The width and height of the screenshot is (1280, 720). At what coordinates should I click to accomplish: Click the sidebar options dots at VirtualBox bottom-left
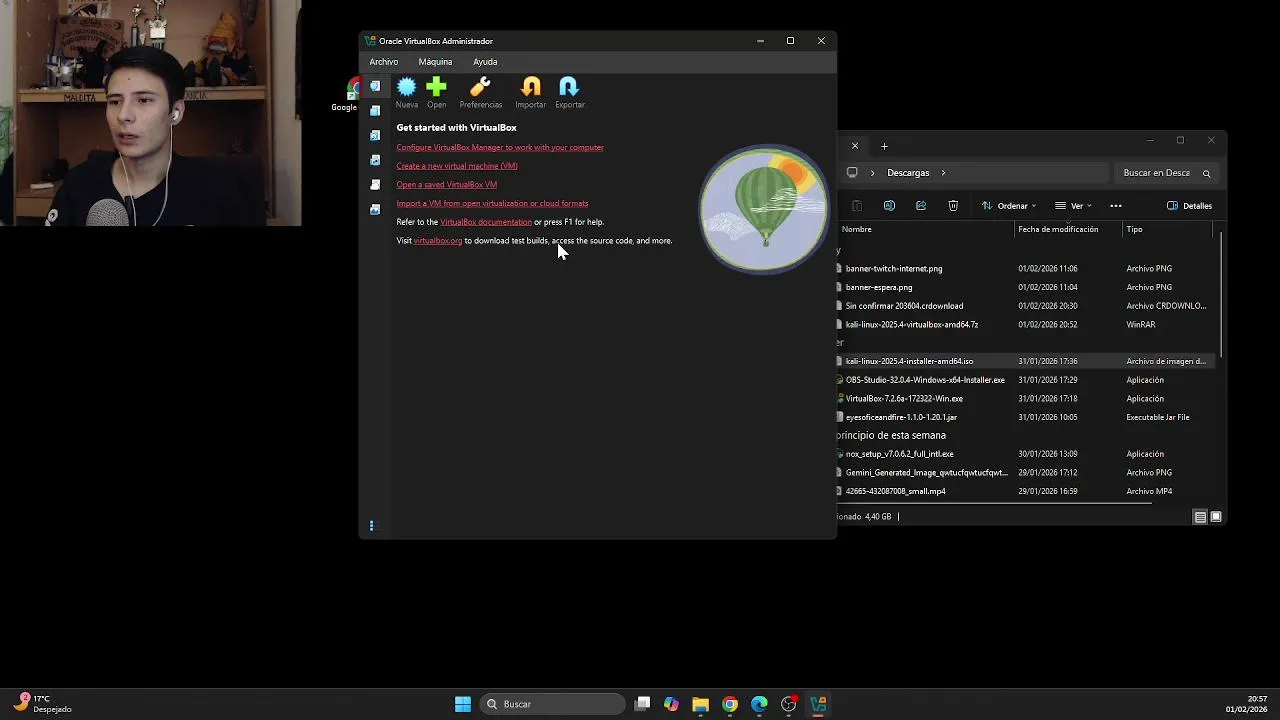pos(372,526)
